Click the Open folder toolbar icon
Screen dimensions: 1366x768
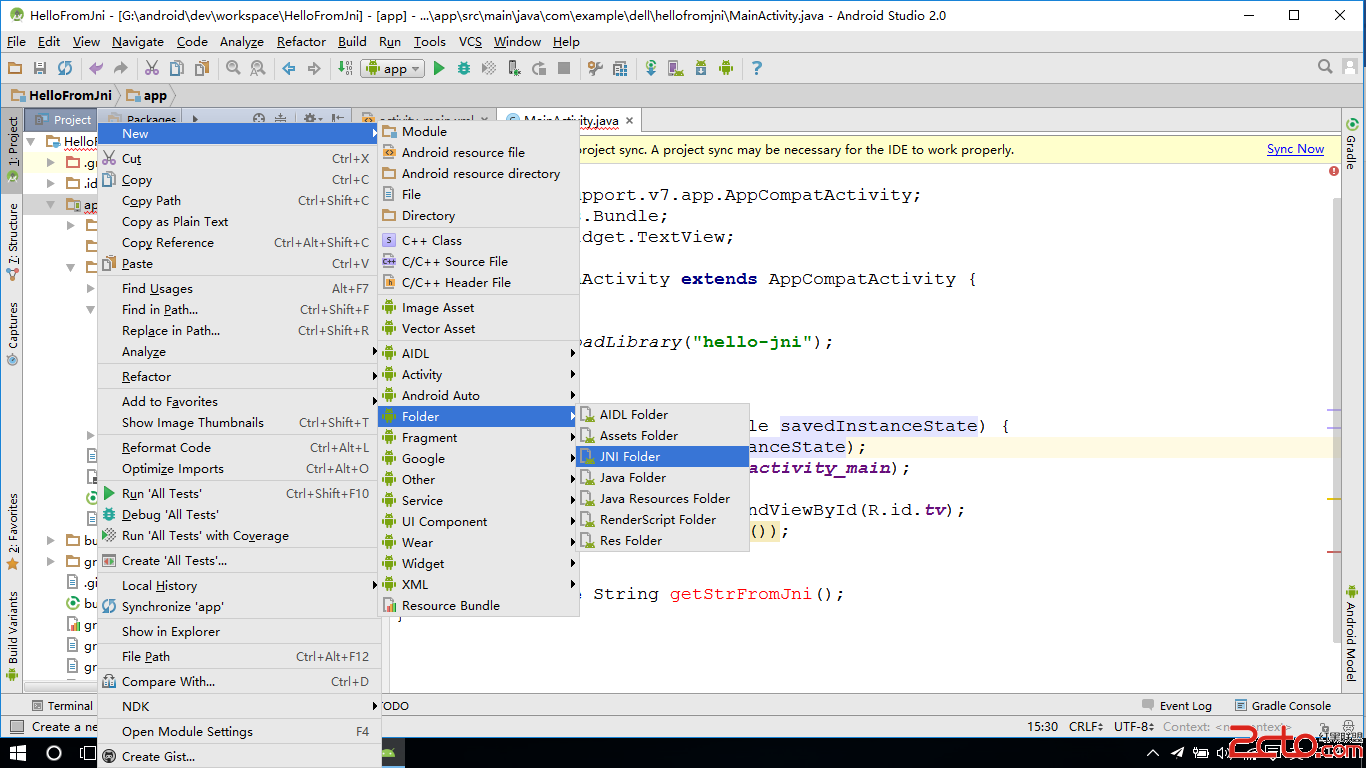[15, 68]
